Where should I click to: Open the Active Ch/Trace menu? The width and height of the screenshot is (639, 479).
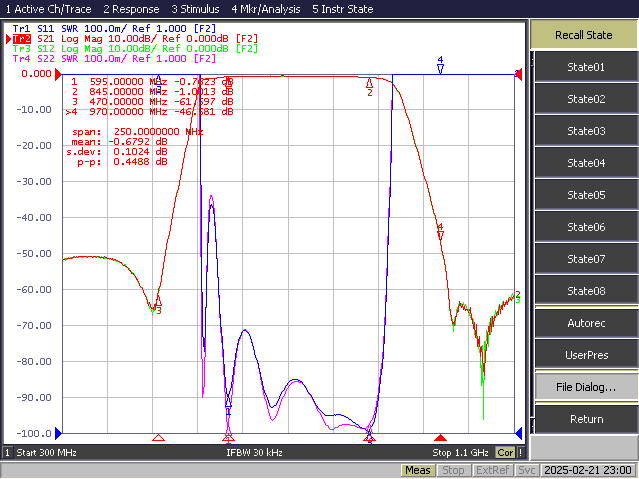48,9
